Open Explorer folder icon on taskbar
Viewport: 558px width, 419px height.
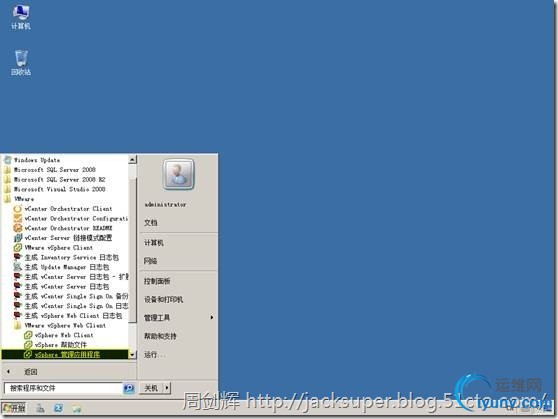[77, 408]
